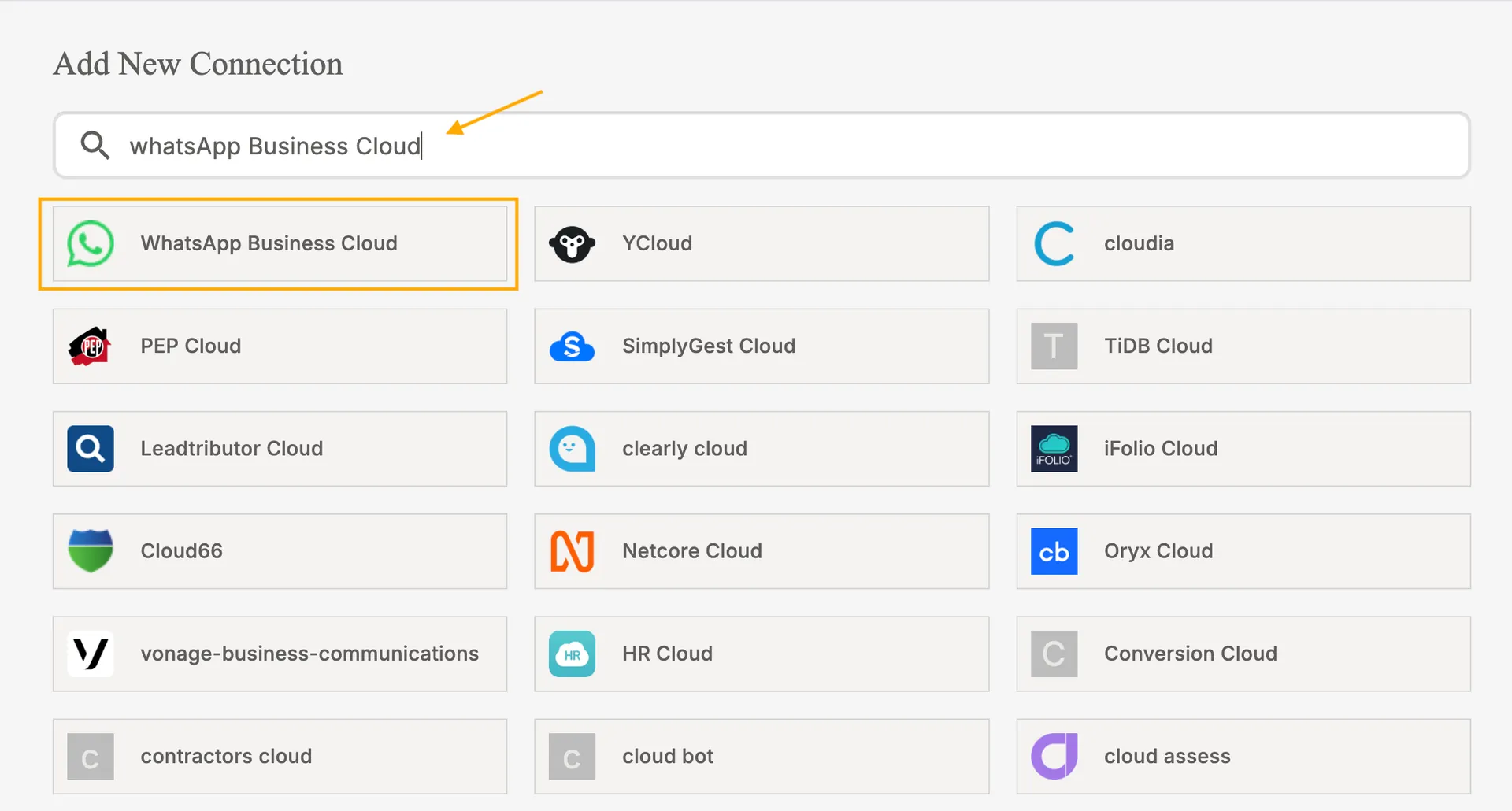Select the Oryx Cloud cb icon
The width and height of the screenshot is (1512, 811).
(1054, 551)
